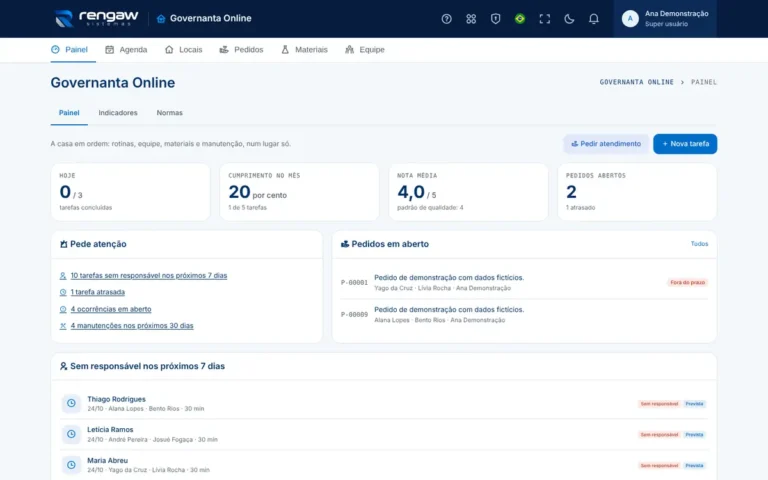Open order P-00009 row

pos(524,314)
